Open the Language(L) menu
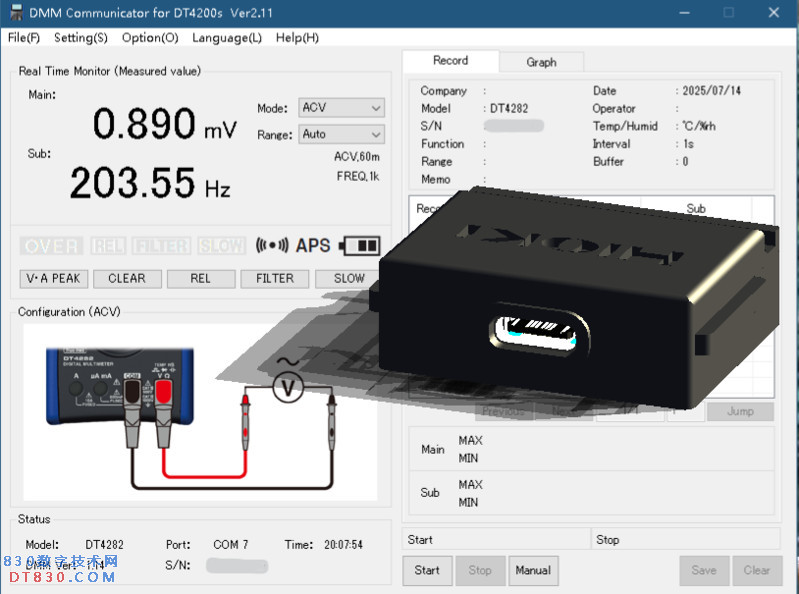The height and width of the screenshot is (594, 799). tap(226, 38)
